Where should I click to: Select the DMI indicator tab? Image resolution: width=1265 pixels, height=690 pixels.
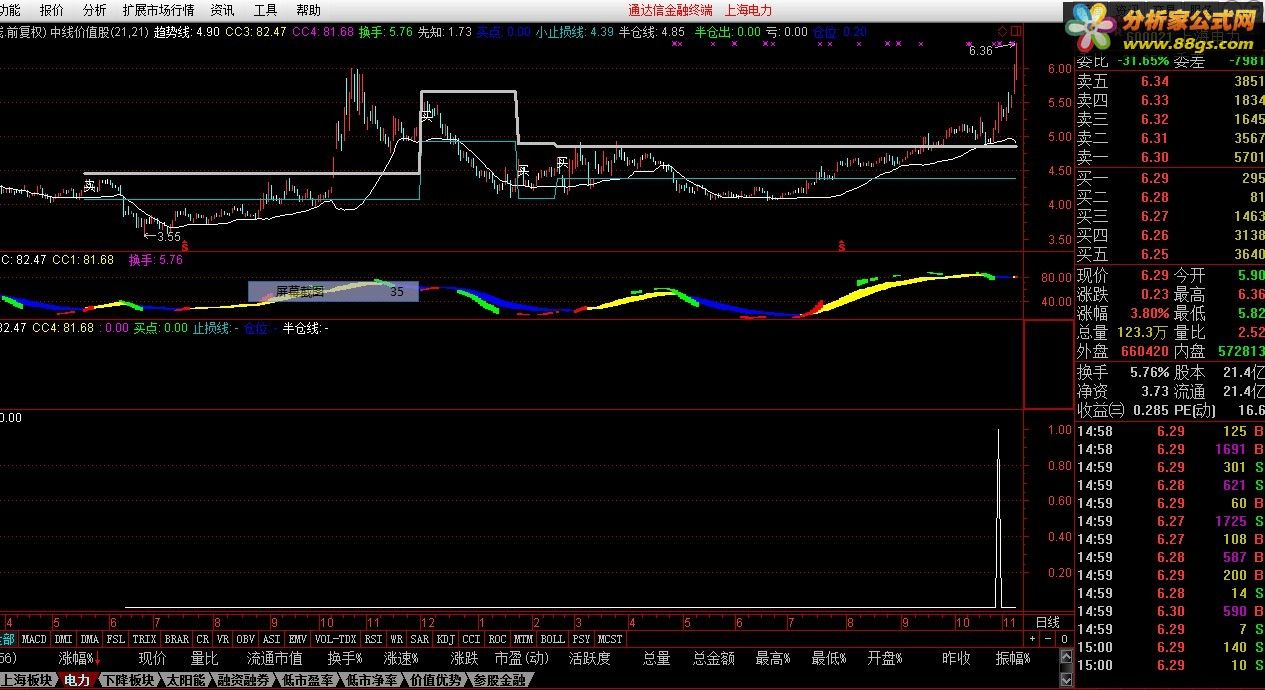[64, 638]
